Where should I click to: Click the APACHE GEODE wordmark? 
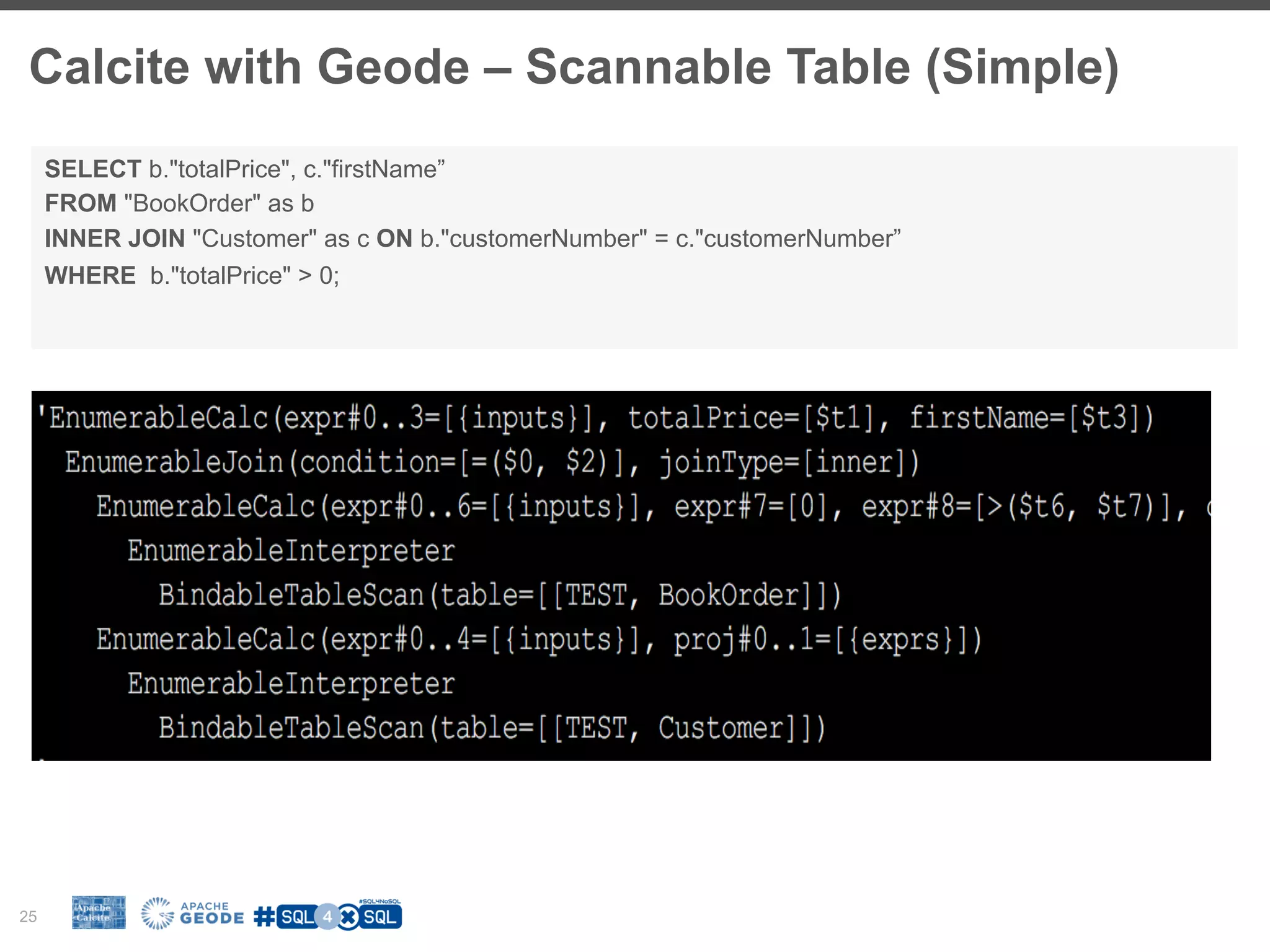211,914
